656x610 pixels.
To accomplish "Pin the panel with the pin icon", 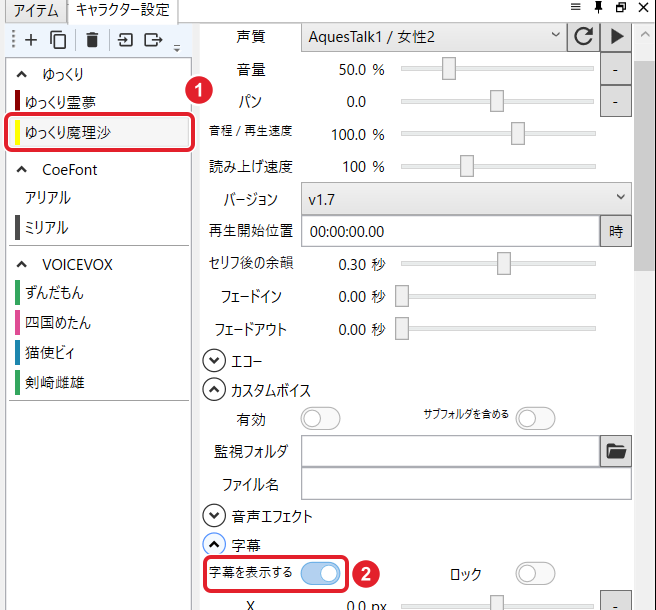I will pyautogui.click(x=598, y=7).
